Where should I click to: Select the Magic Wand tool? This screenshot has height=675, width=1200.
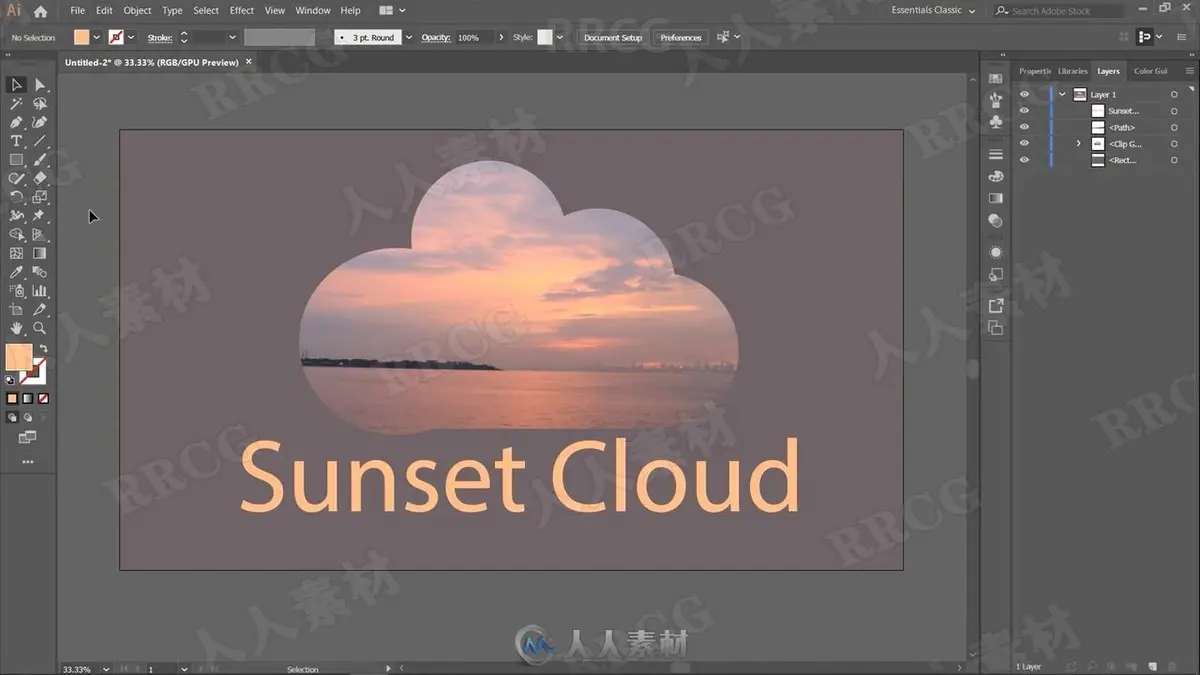17,104
